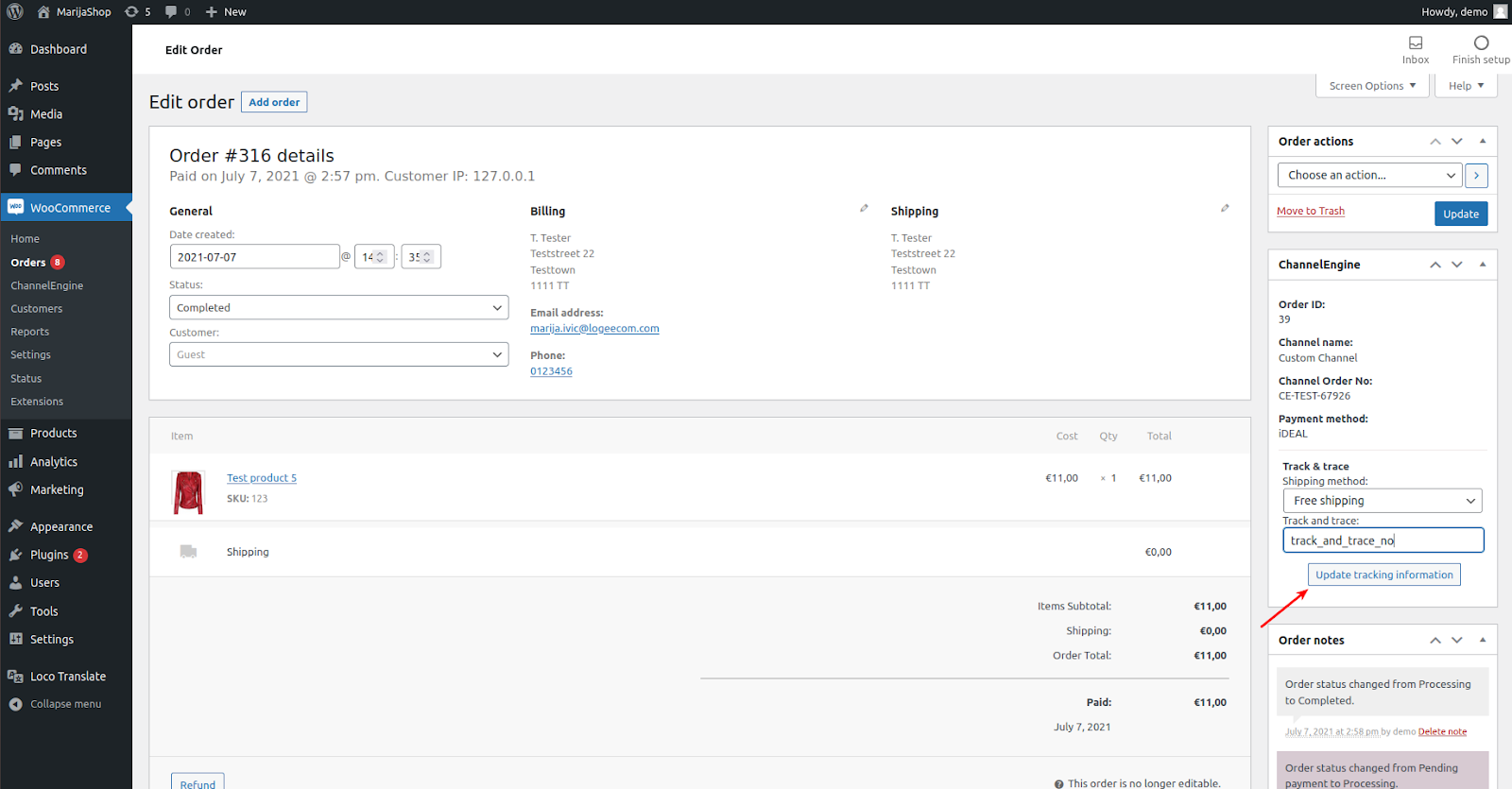Click the Finish setup circle icon
Image resolution: width=1512 pixels, height=789 pixels.
[x=1481, y=43]
